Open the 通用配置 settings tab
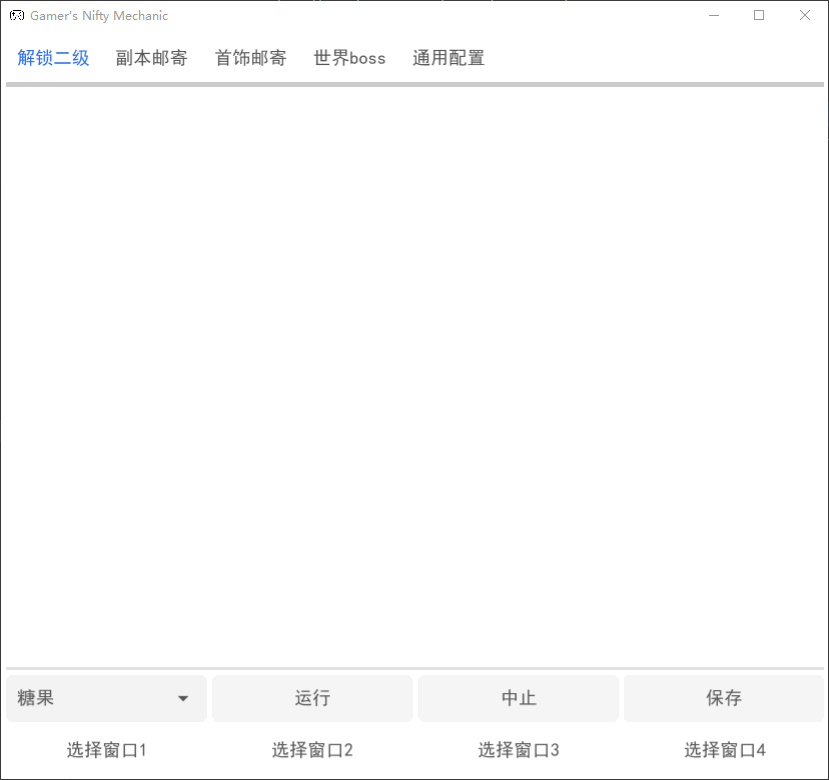 click(x=448, y=58)
